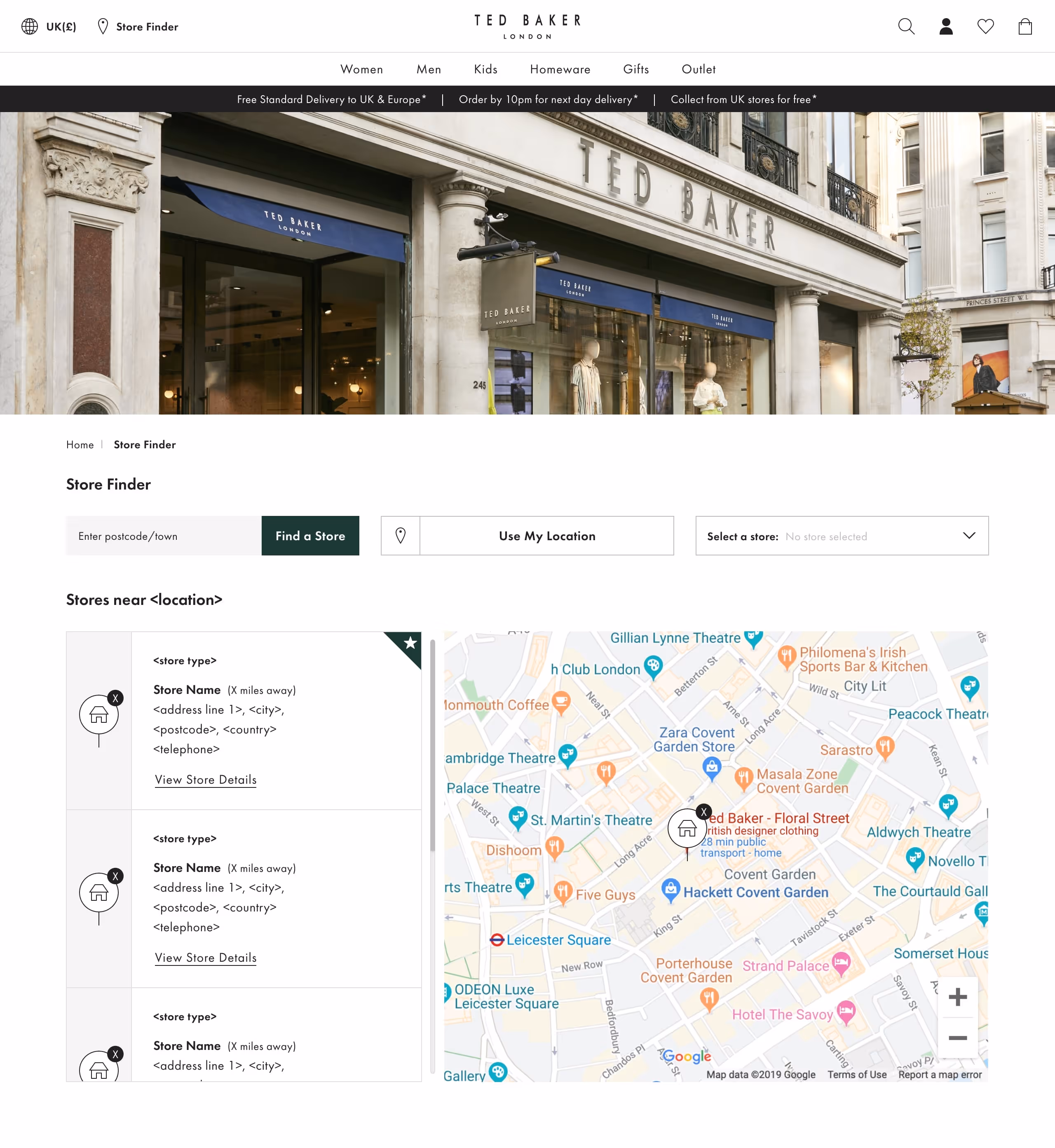The width and height of the screenshot is (1055, 1148).
Task: Open View Store Details for first store
Action: (206, 780)
